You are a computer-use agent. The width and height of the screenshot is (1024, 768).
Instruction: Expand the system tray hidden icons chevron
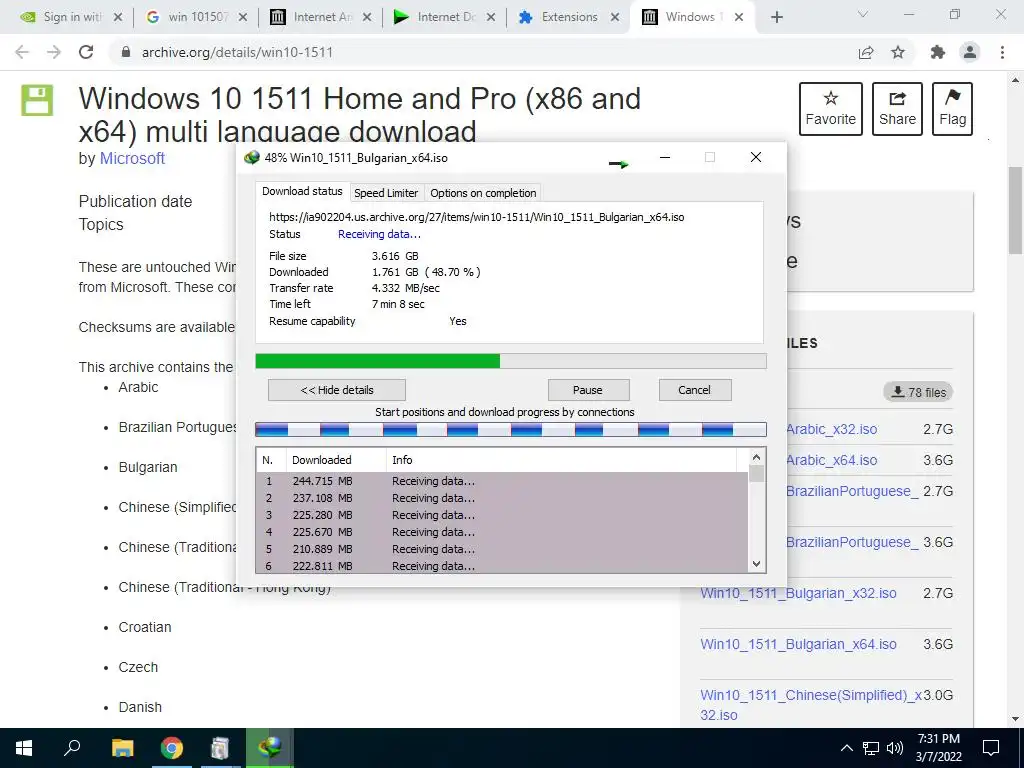tap(846, 748)
